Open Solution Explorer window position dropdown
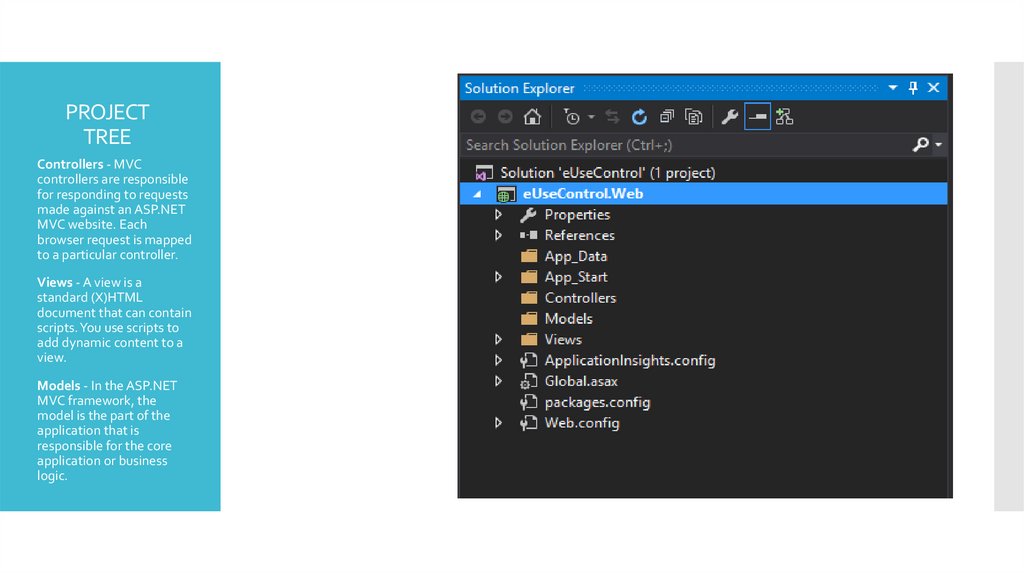Screen dimensions: 1024x574 (x=893, y=88)
